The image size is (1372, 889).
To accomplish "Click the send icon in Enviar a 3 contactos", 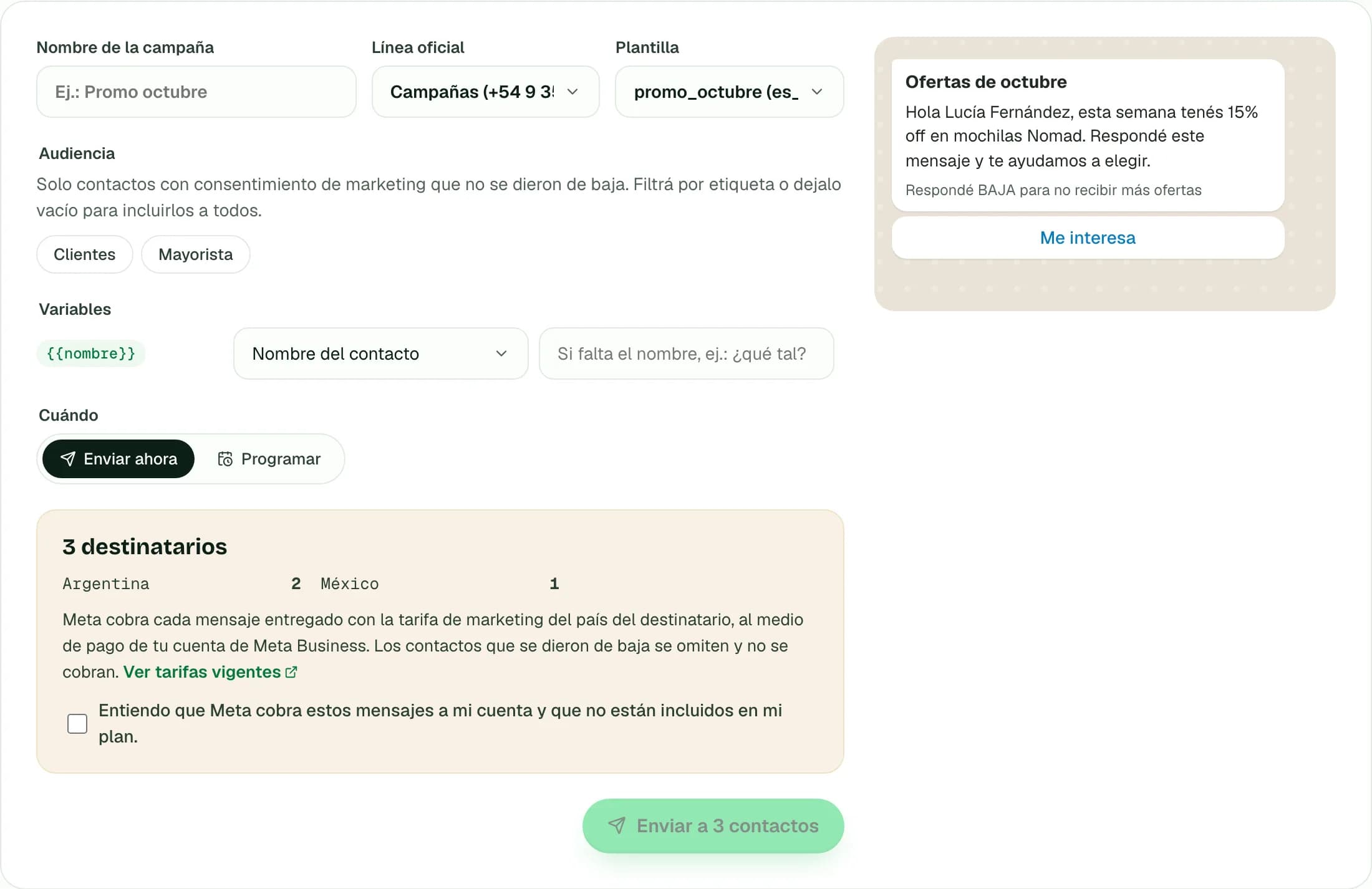I will 617,825.
